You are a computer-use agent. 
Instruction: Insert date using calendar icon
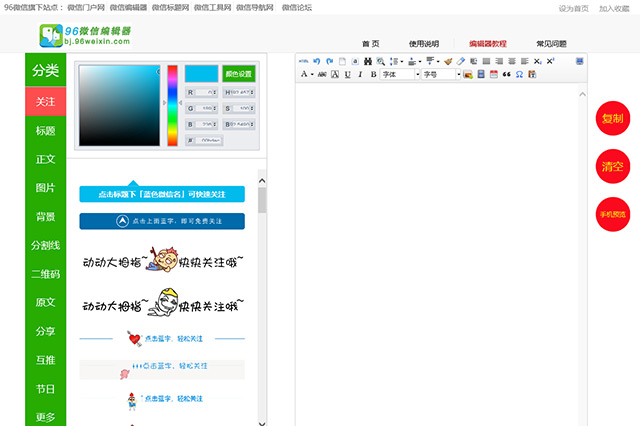click(x=493, y=74)
